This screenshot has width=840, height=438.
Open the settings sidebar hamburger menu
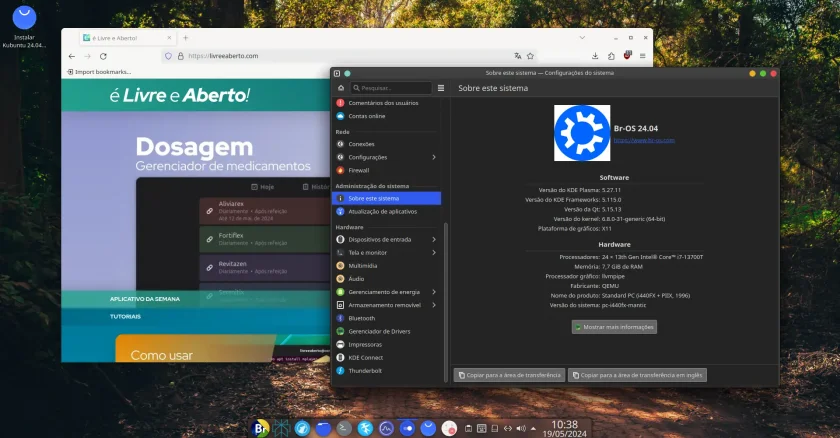[x=441, y=88]
